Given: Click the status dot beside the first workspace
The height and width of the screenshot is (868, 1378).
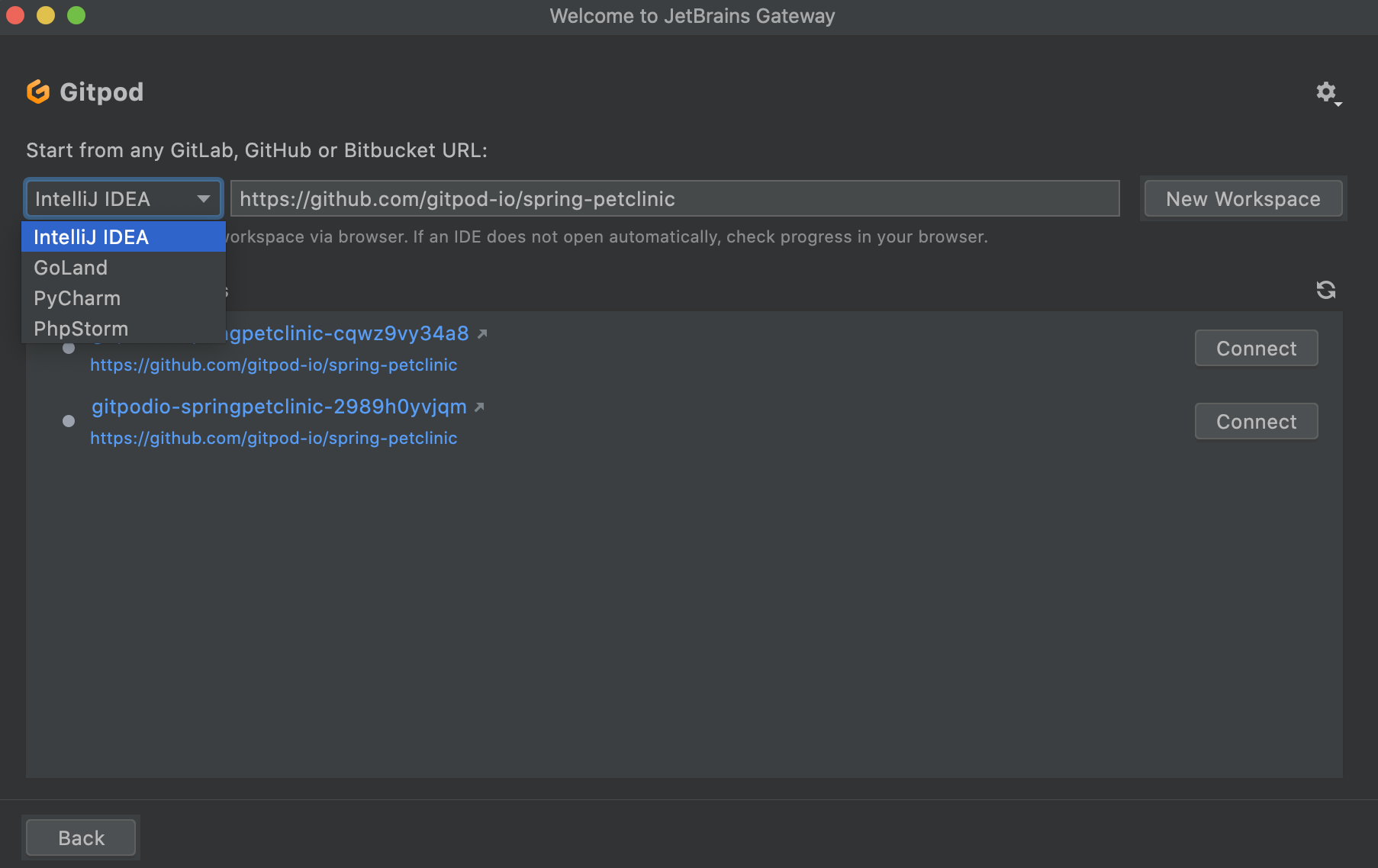Looking at the screenshot, I should coord(69,349).
